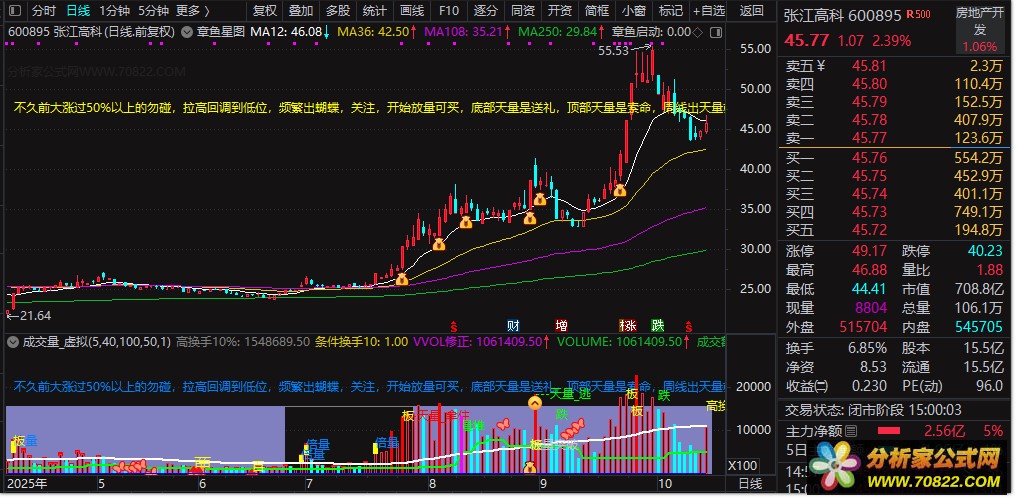Click the money bag signal near 38 price

pos(620,190)
